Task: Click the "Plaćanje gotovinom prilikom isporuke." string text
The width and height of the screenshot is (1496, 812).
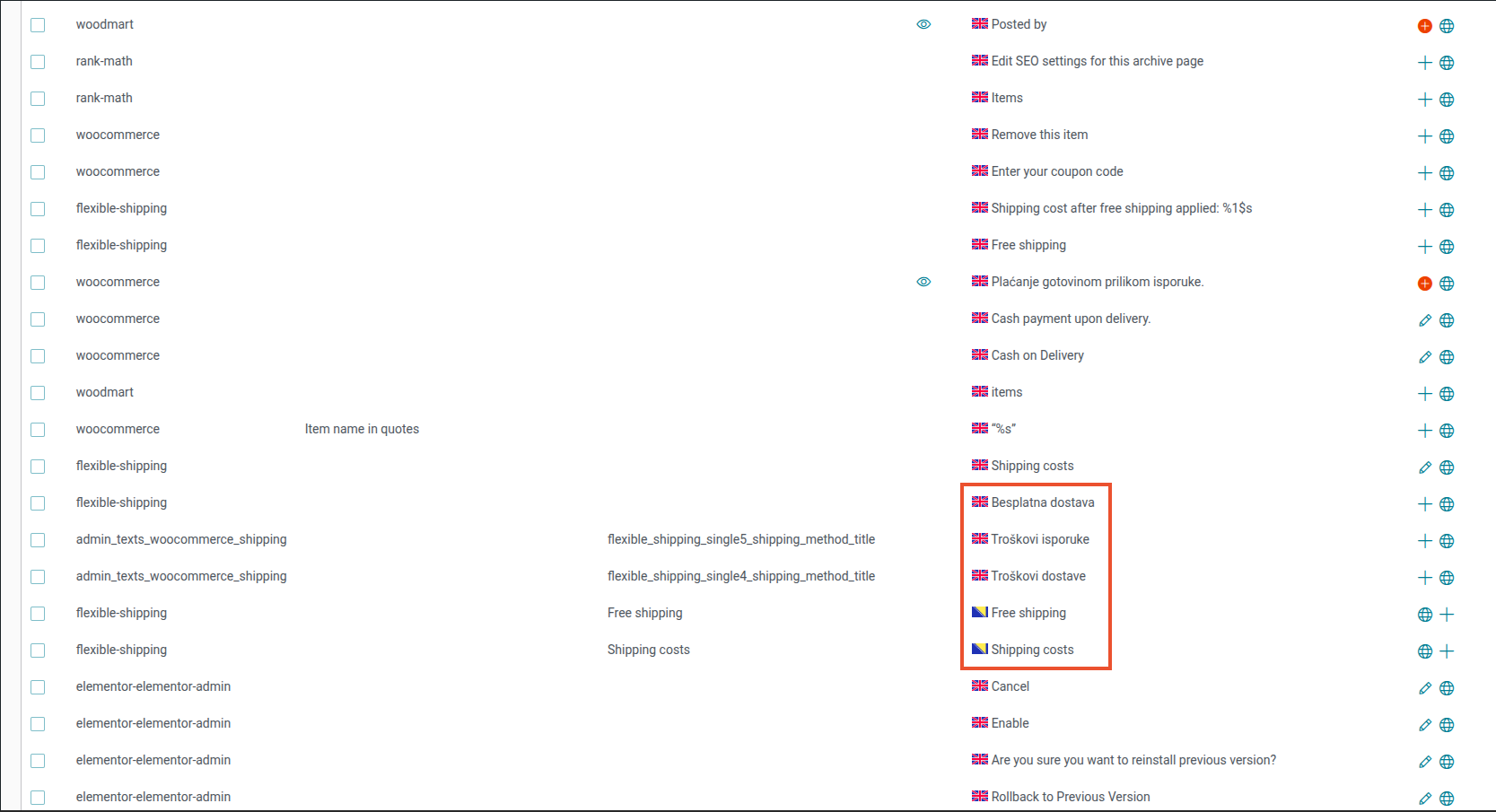Action: [x=1098, y=282]
